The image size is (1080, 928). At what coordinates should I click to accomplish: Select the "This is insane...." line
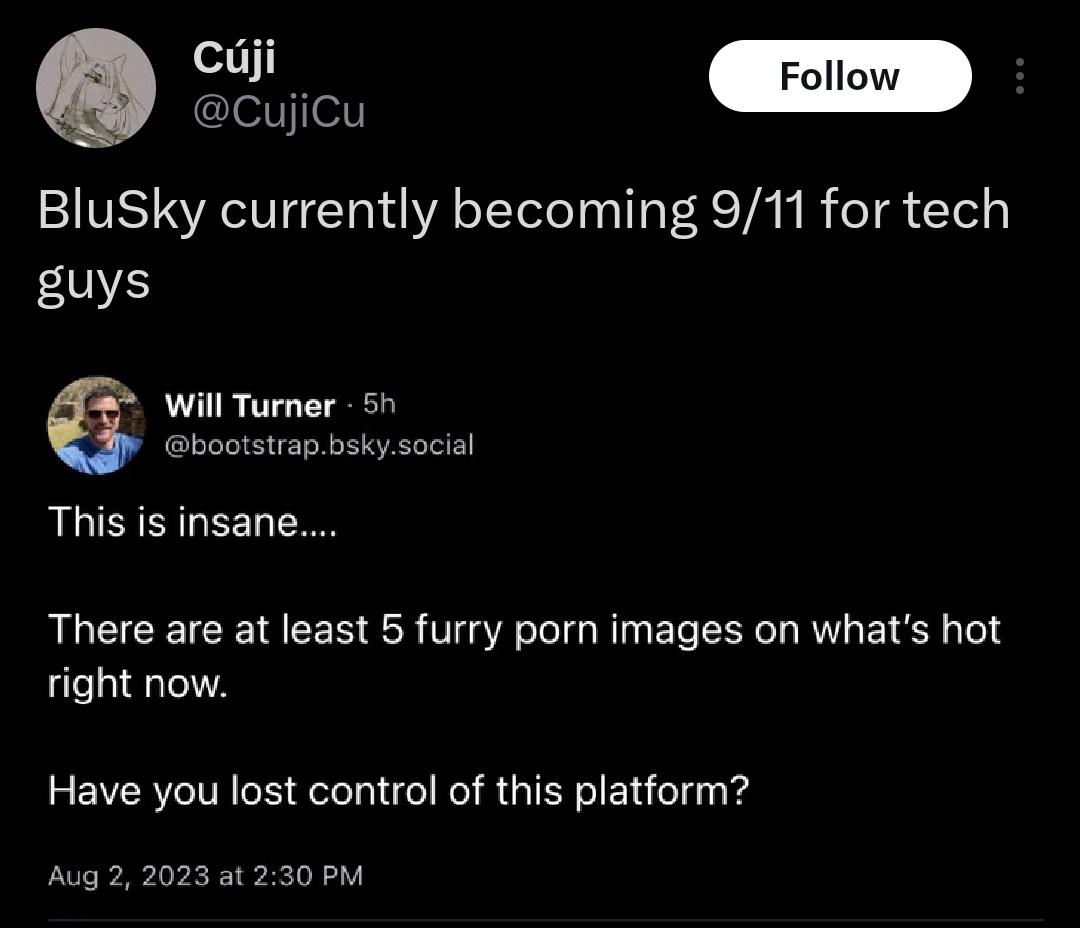pyautogui.click(x=192, y=522)
